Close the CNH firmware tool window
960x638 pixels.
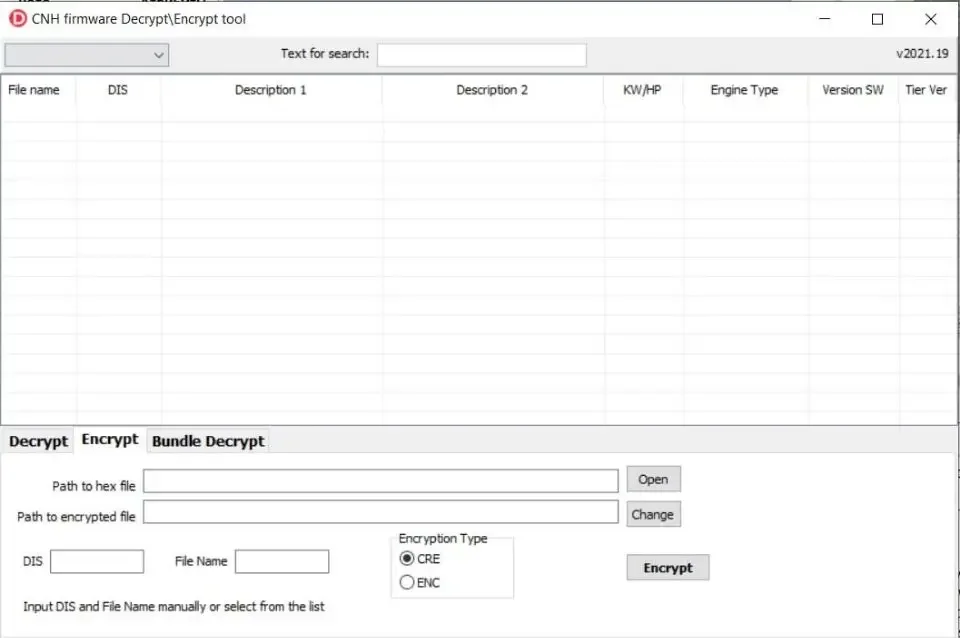click(x=931, y=19)
